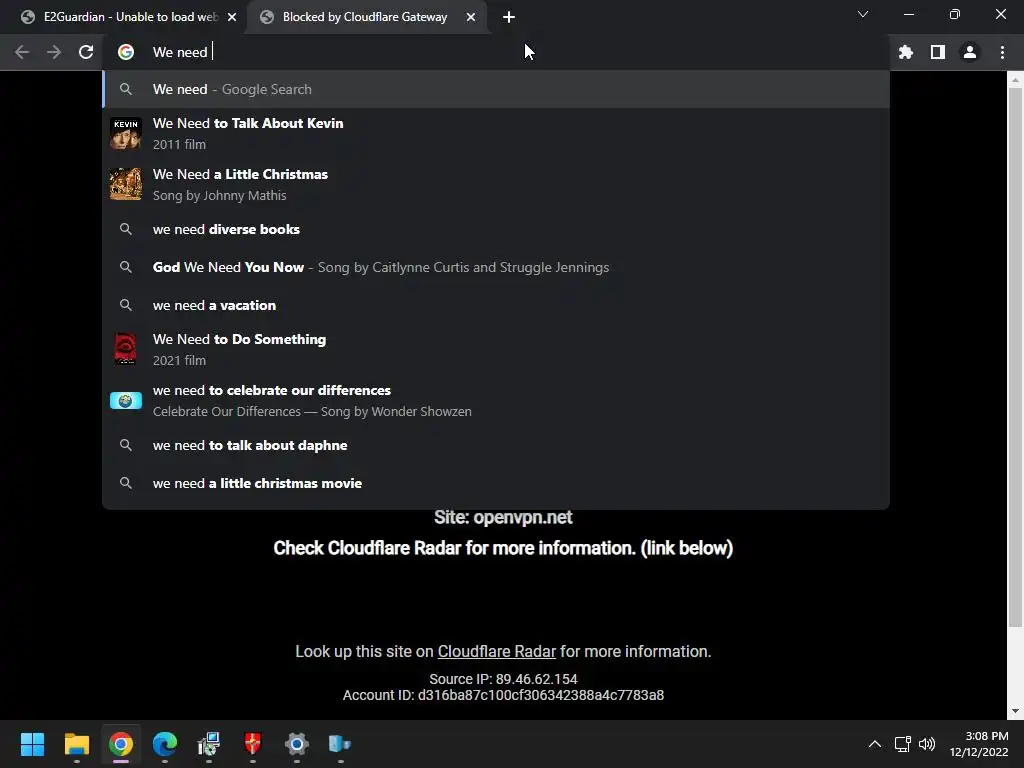Pick 'we need a vacation' suggestion
Image resolution: width=1024 pixels, height=768 pixels.
click(496, 305)
